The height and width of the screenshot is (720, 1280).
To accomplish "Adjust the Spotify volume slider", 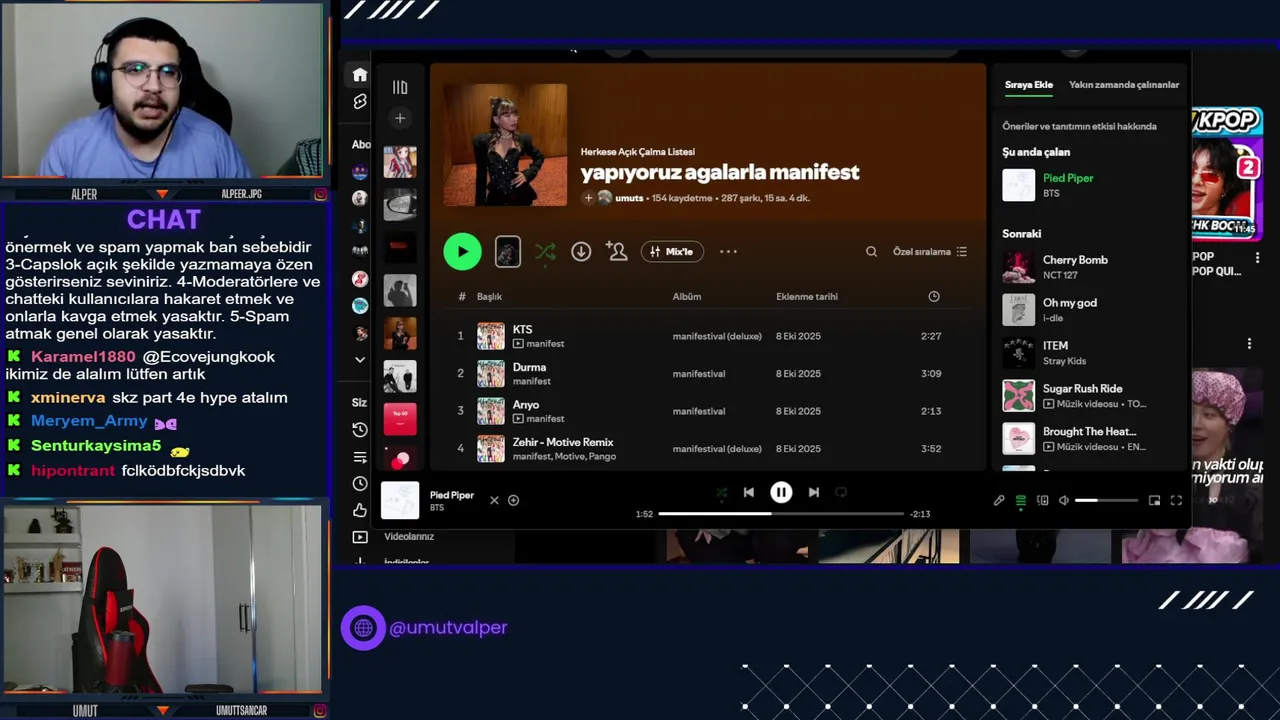I will 1106,500.
